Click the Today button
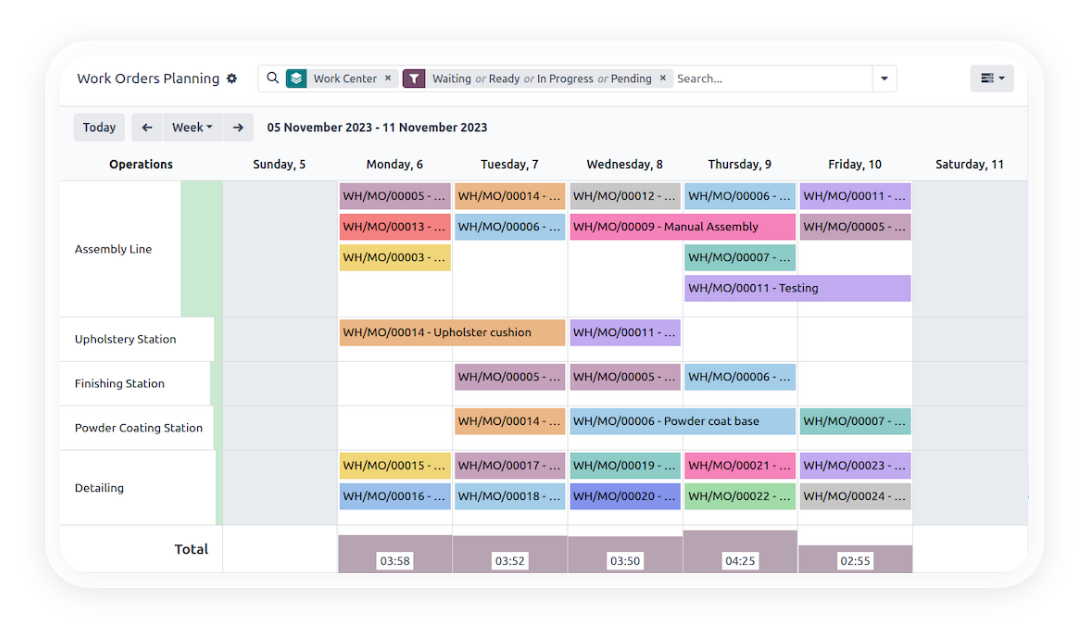Screen dimensions: 1089x638 click(99, 127)
